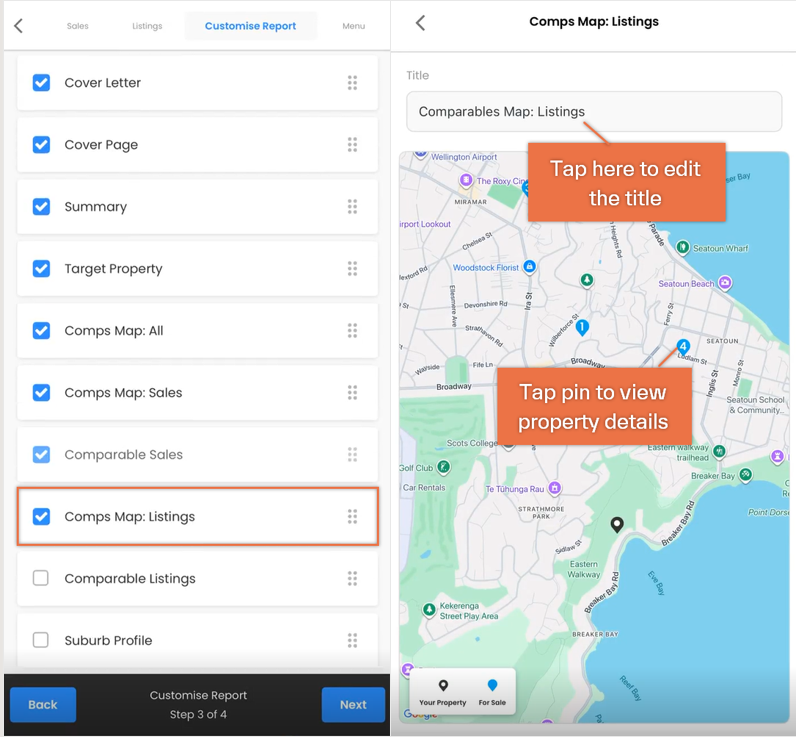
Task: Click the Cover Page reorder handle
Action: pos(352,145)
